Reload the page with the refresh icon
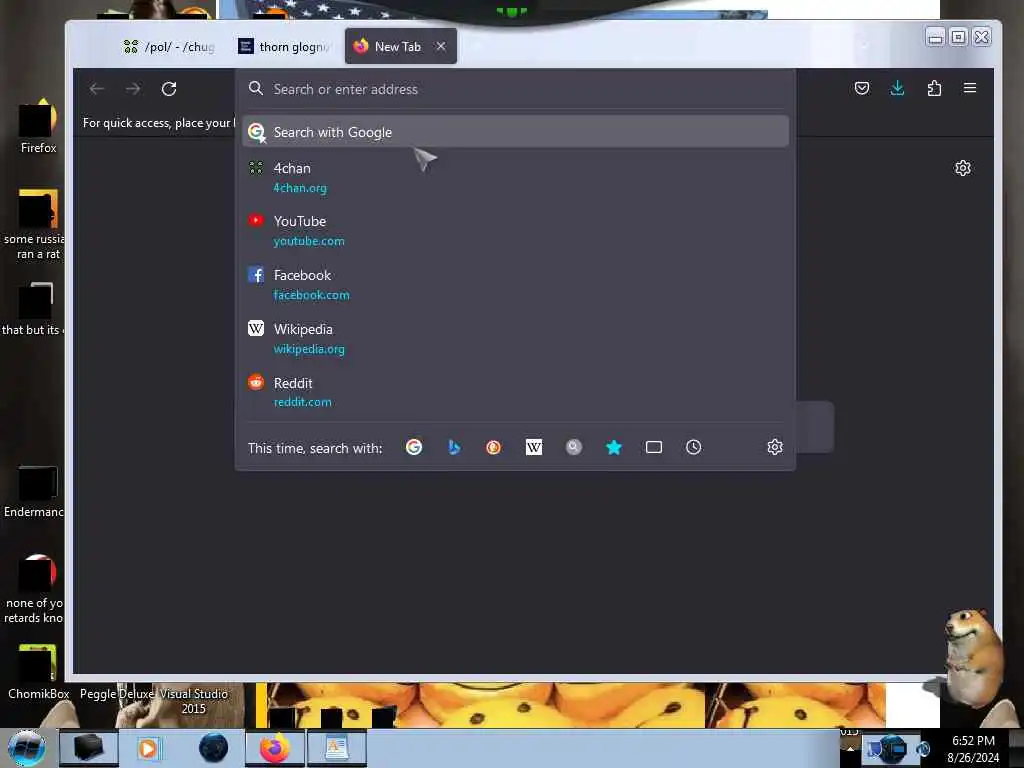Viewport: 1024px width, 768px height. (169, 89)
